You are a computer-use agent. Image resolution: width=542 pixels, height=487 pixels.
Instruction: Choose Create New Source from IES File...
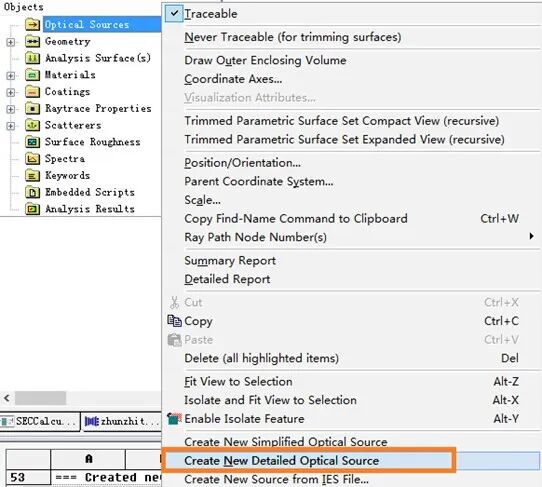pyautogui.click(x=276, y=479)
